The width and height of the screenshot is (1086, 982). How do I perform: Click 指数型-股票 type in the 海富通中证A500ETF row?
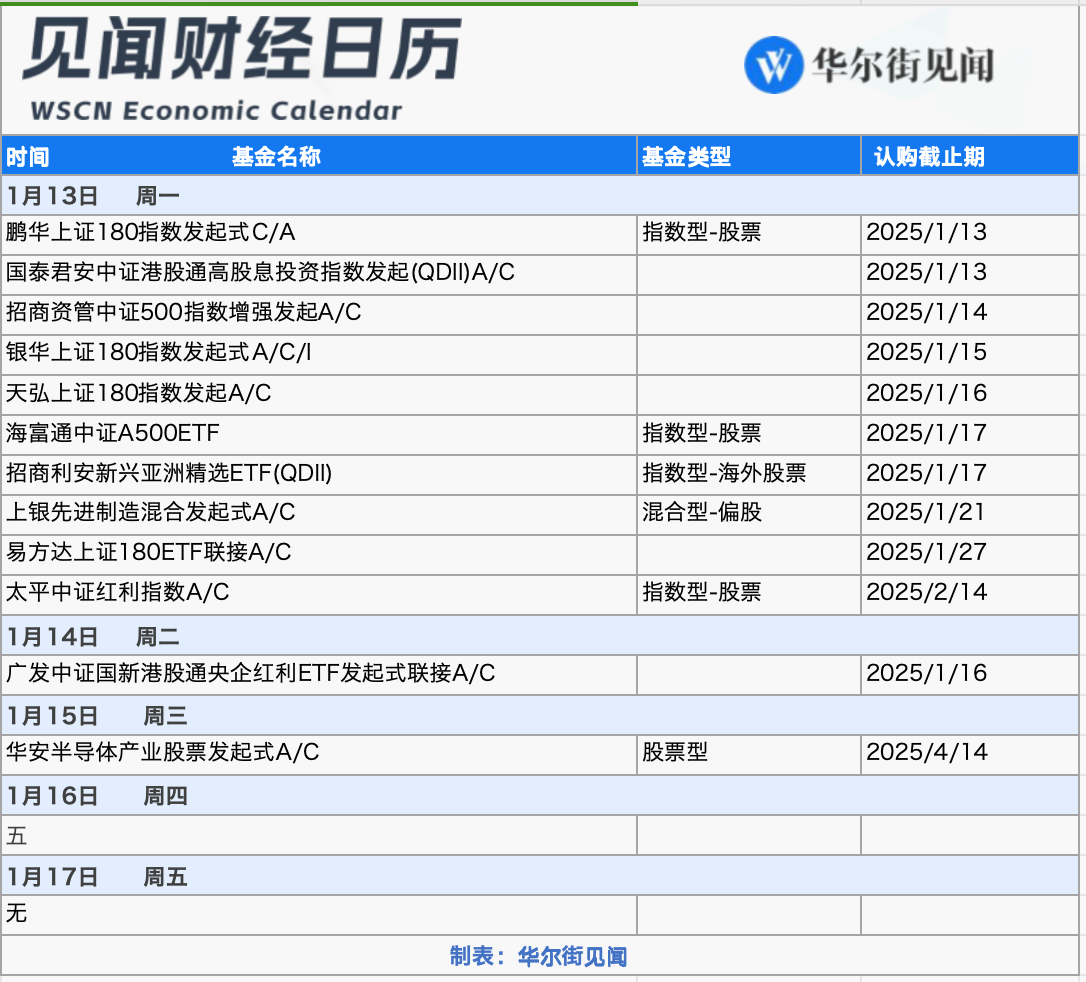point(702,434)
